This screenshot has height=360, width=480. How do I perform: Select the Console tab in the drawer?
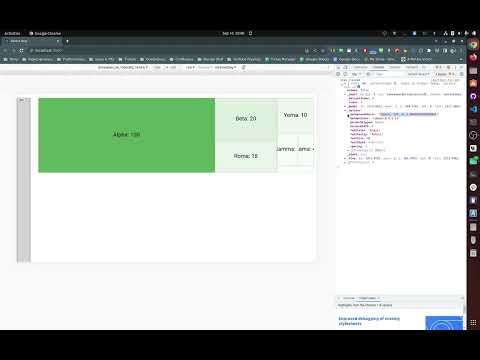click(x=349, y=298)
